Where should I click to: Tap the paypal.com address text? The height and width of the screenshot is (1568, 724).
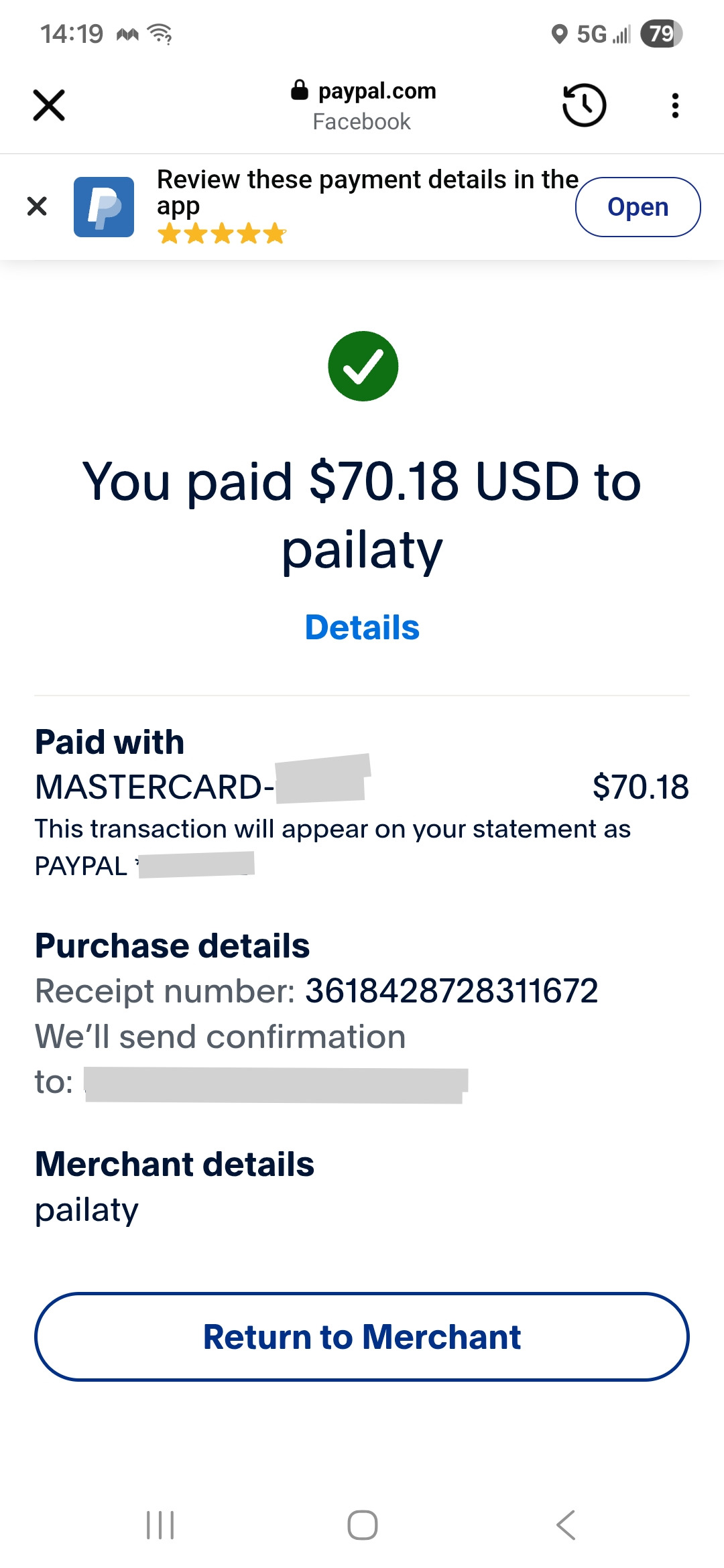point(377,90)
